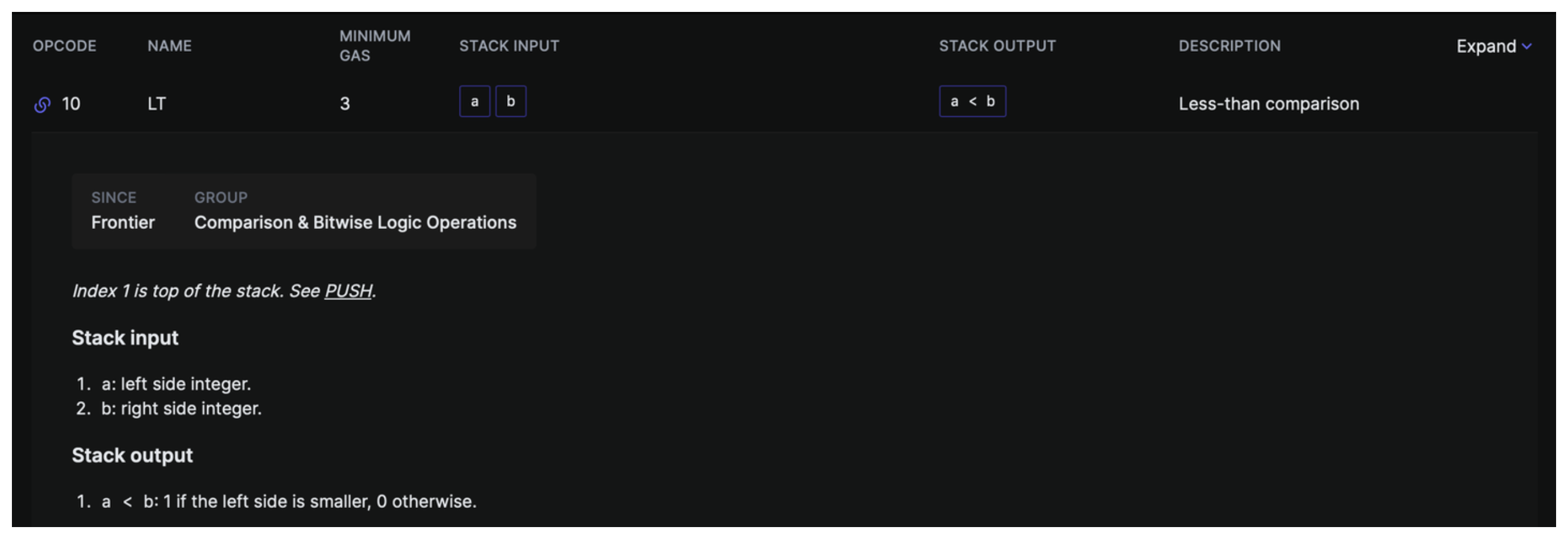The width and height of the screenshot is (1568, 539).
Task: Click the minimum gas value 3
Action: 344,104
